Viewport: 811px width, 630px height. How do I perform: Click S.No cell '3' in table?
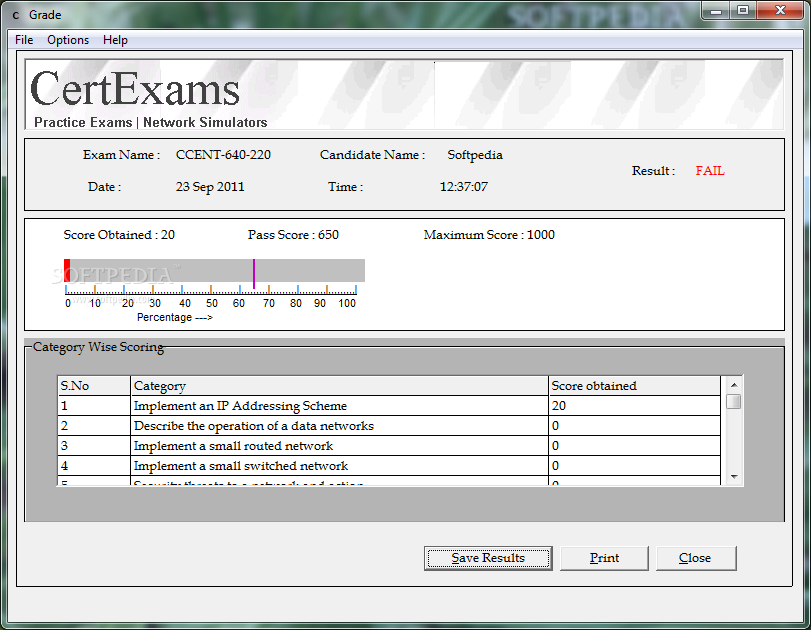click(94, 446)
